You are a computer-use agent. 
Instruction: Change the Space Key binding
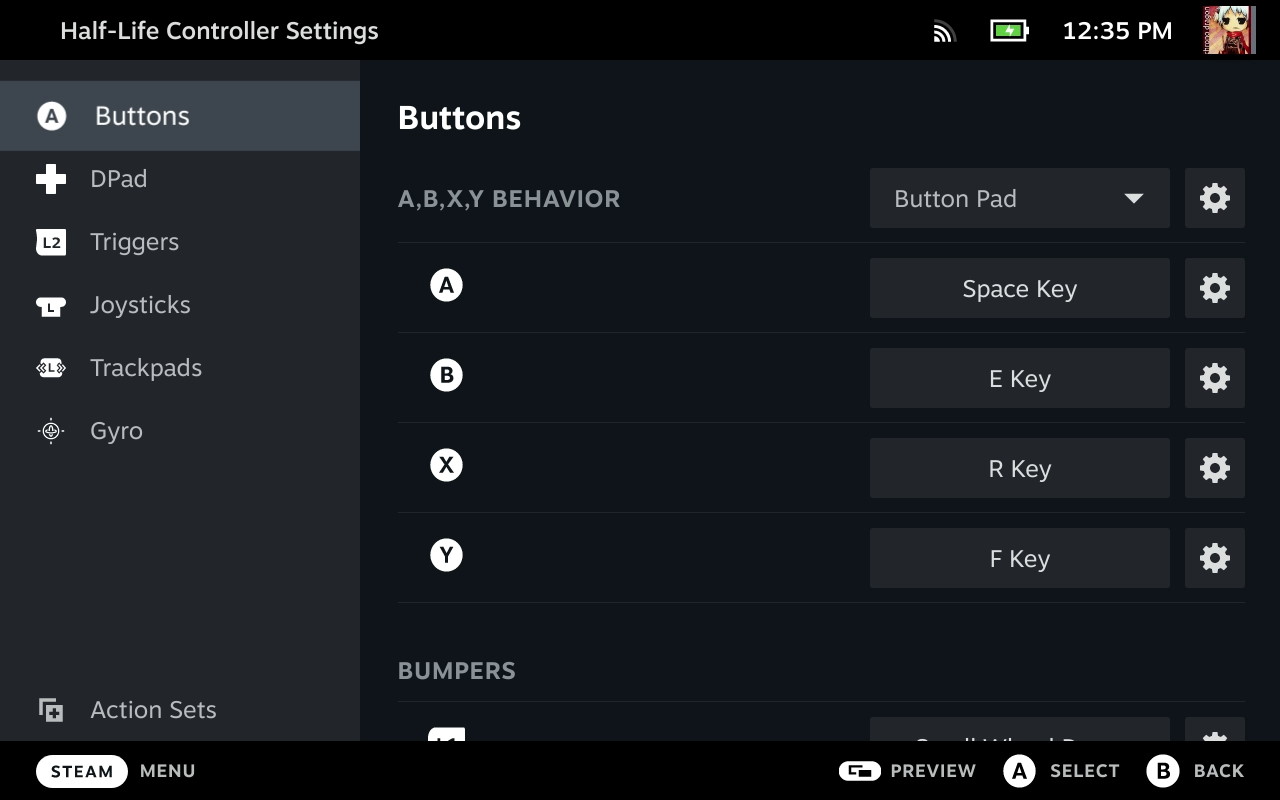pos(1019,288)
